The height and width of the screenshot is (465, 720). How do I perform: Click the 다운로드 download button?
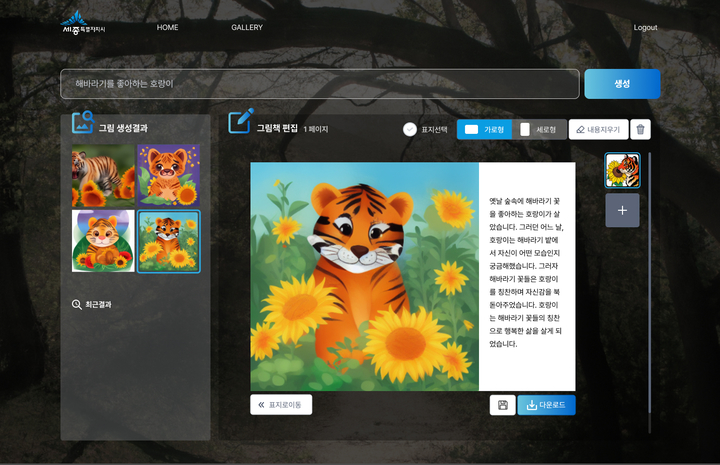pyautogui.click(x=546, y=405)
